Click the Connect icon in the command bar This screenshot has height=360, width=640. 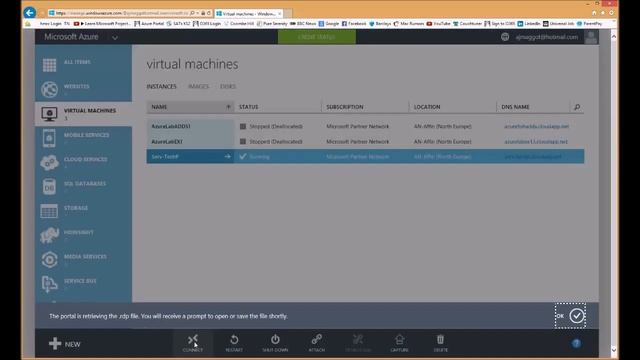[193, 340]
